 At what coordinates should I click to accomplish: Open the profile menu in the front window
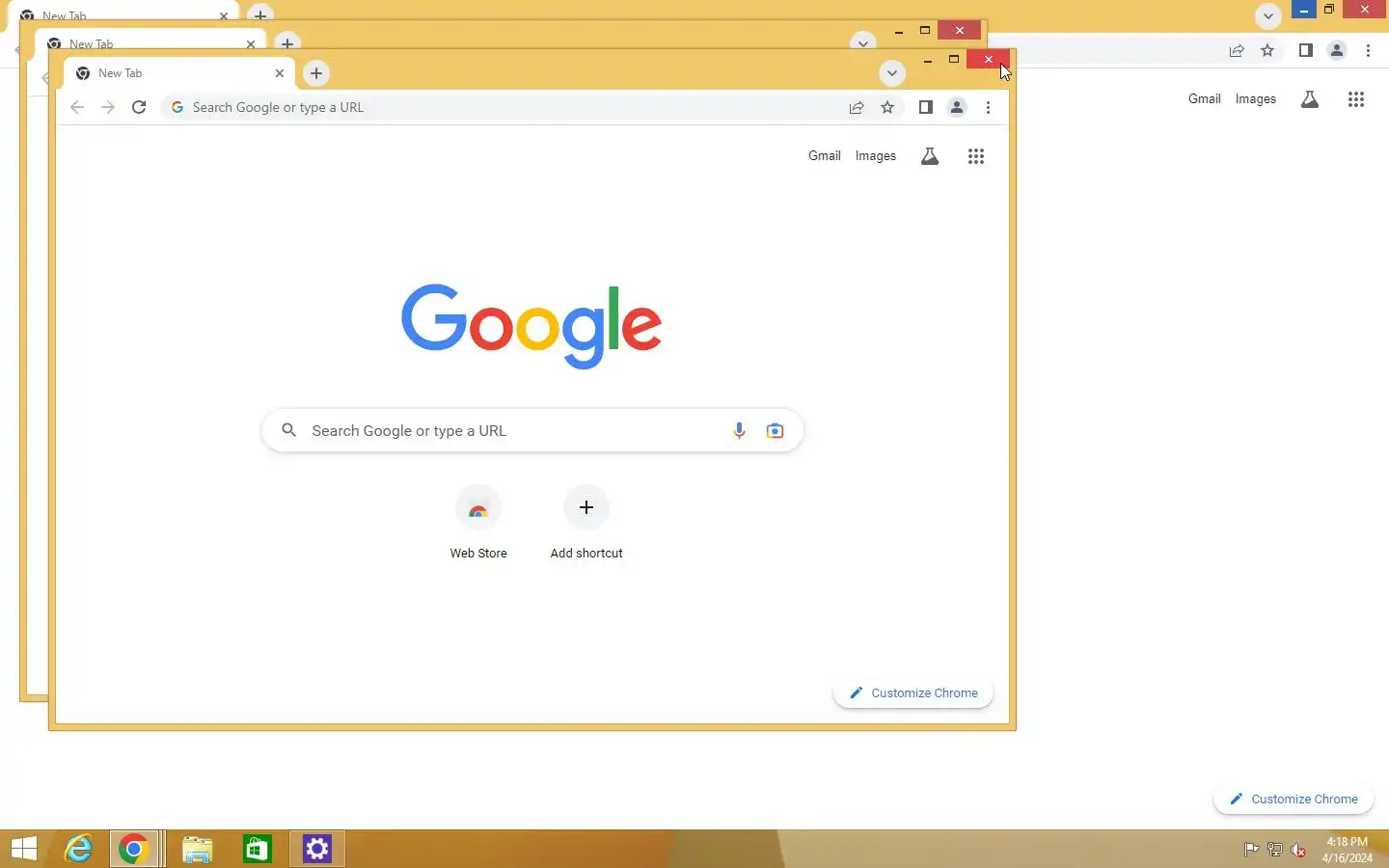tap(957, 107)
